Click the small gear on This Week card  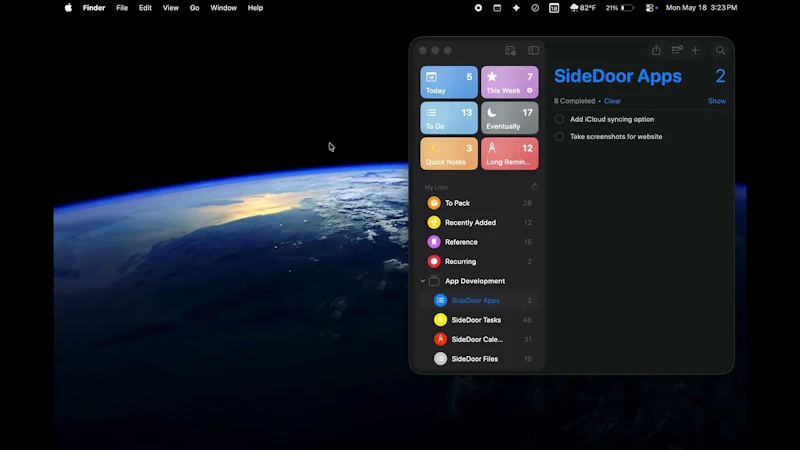click(530, 90)
